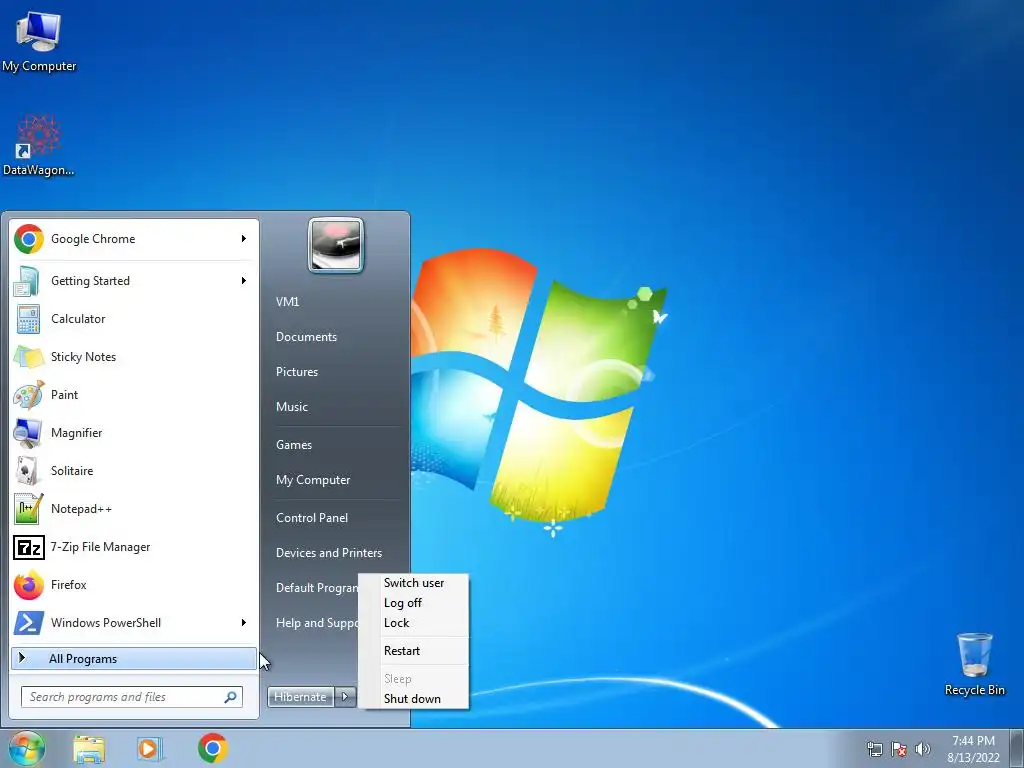Image resolution: width=1024 pixels, height=768 pixels.
Task: Expand Google Chrome jump list arrow
Action: click(x=244, y=239)
